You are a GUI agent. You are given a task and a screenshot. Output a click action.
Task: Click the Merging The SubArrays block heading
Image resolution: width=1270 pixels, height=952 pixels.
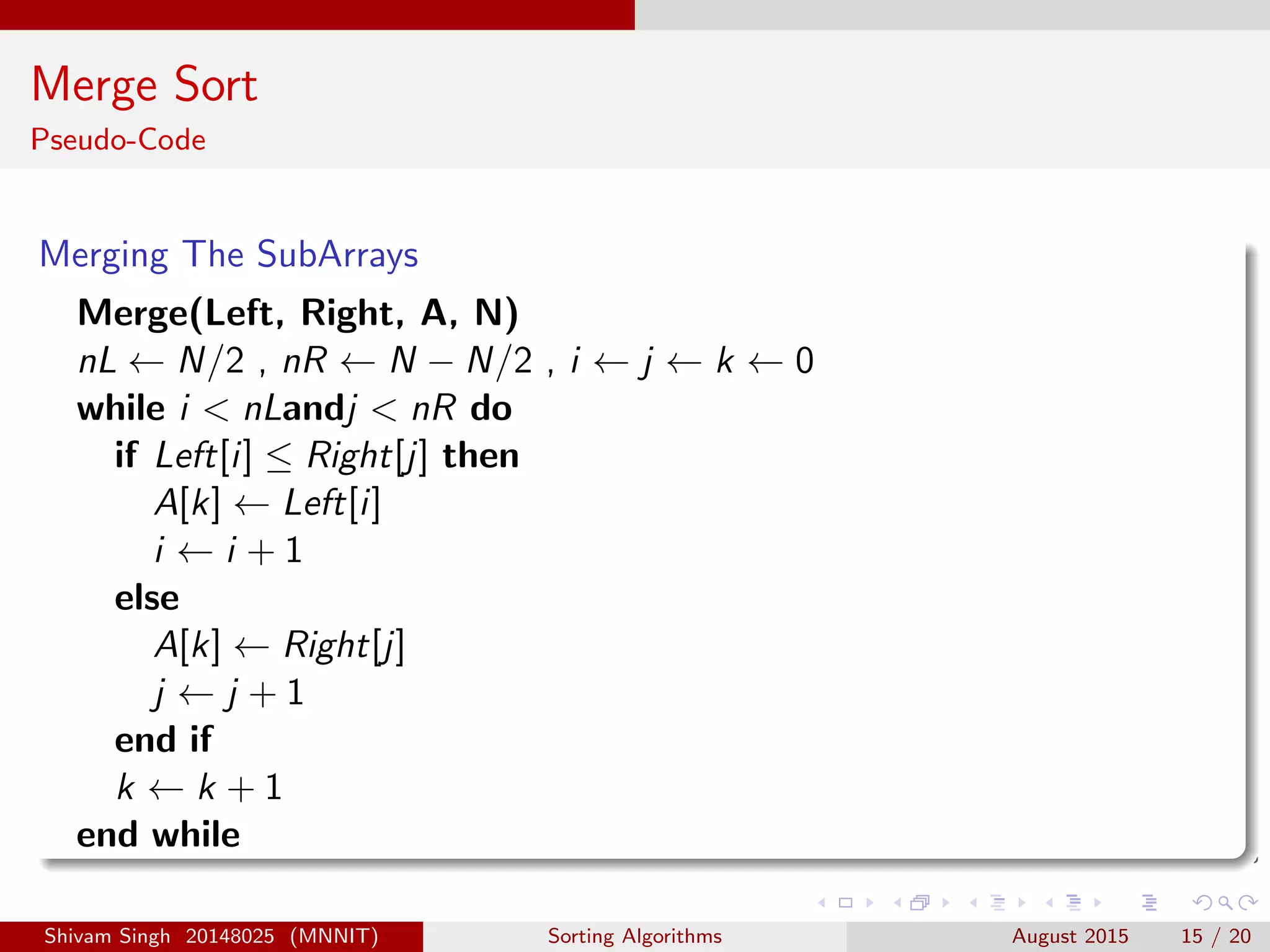(229, 255)
